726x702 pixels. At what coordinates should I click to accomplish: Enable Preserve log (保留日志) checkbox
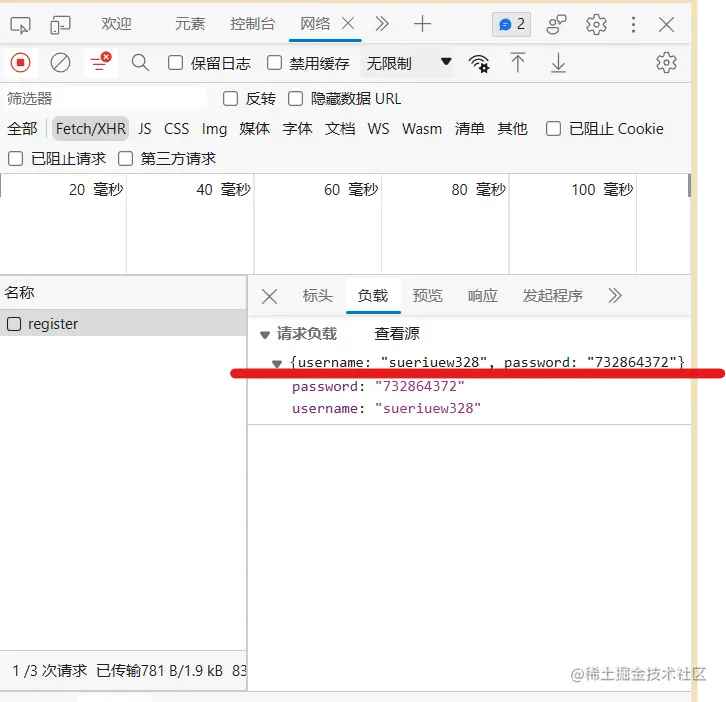(x=175, y=63)
